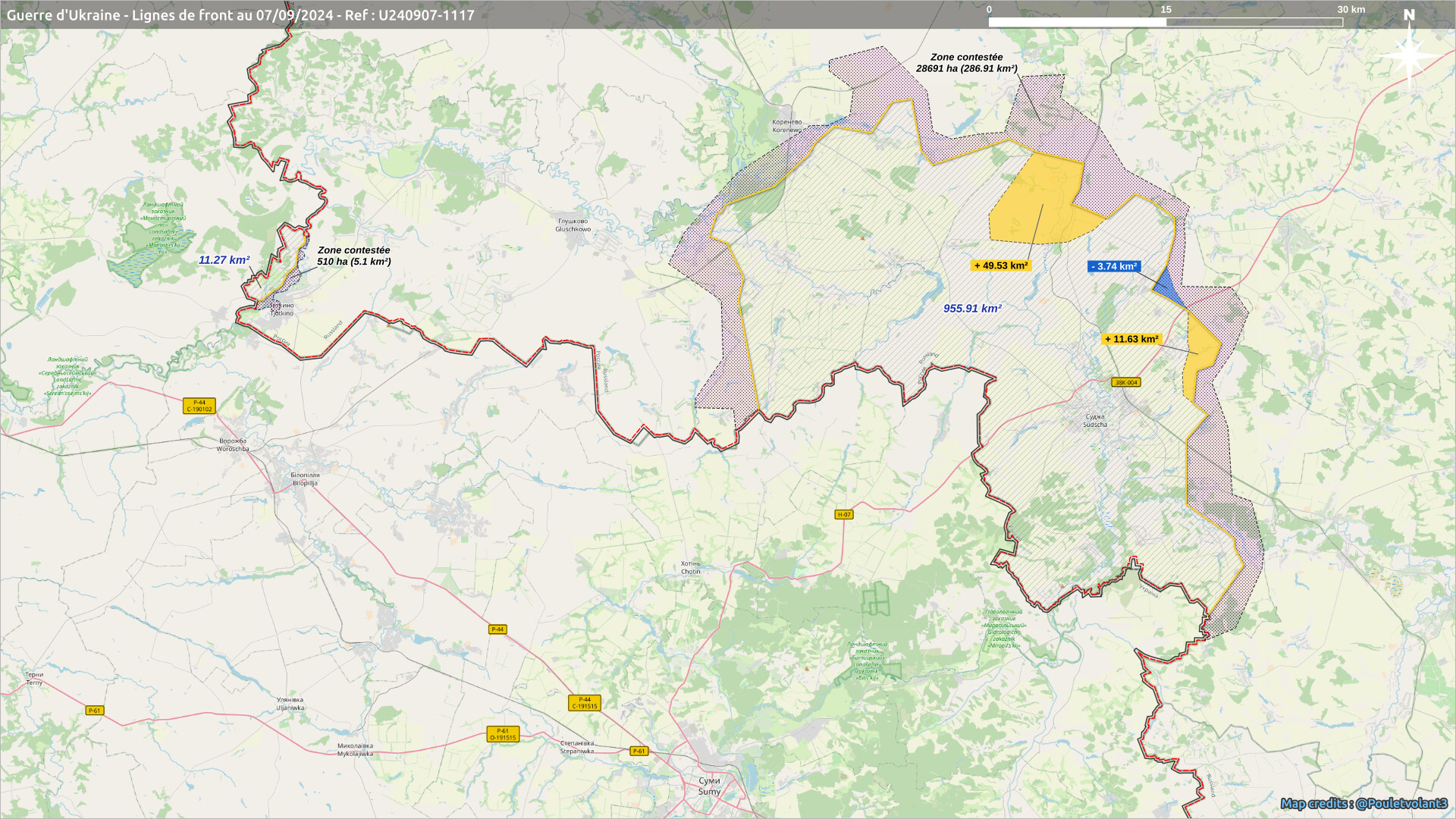Click the Zone contestée 286.91 km² label
The image size is (1456, 819).
pos(966,63)
